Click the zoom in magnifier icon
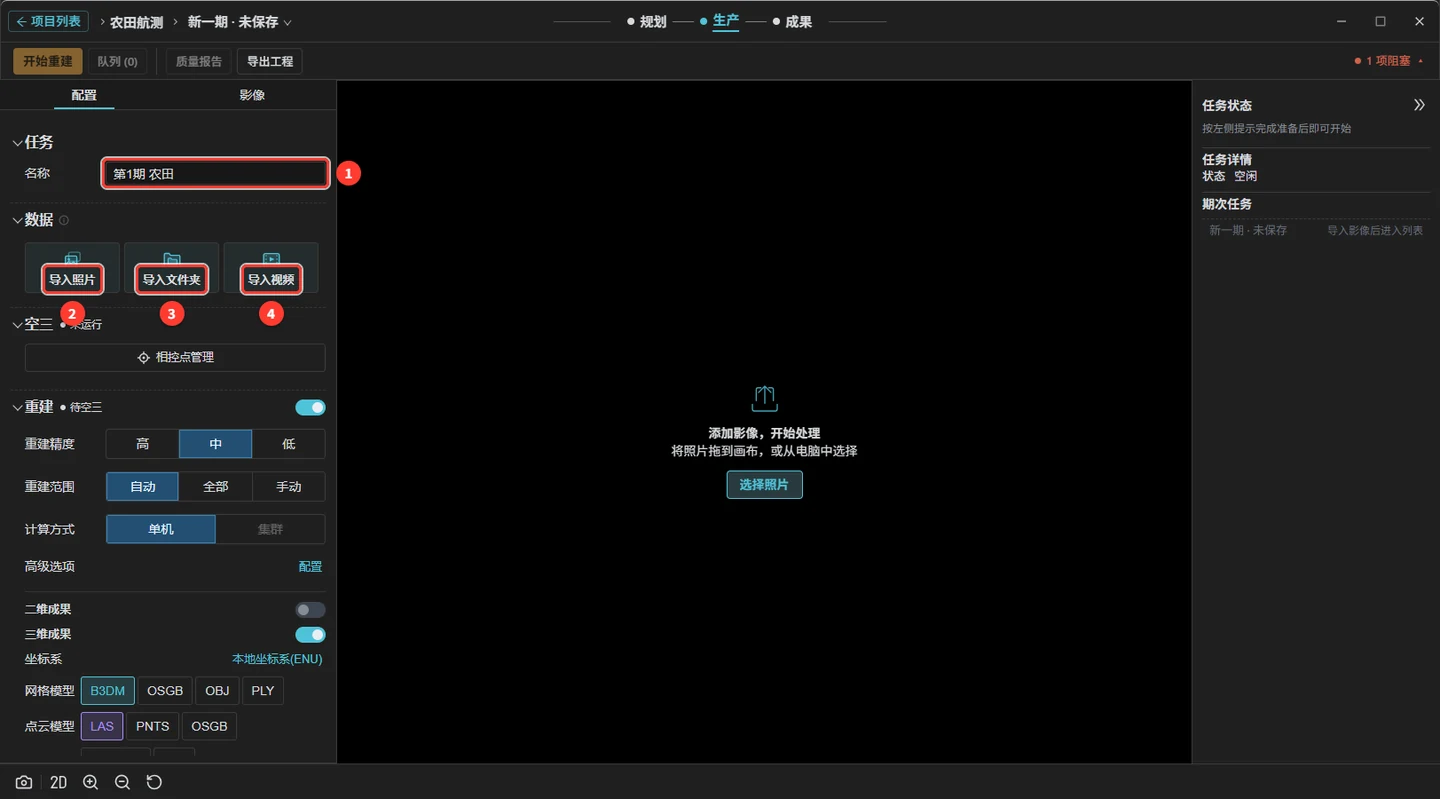Screen dimensions: 1440x799 (90, 782)
